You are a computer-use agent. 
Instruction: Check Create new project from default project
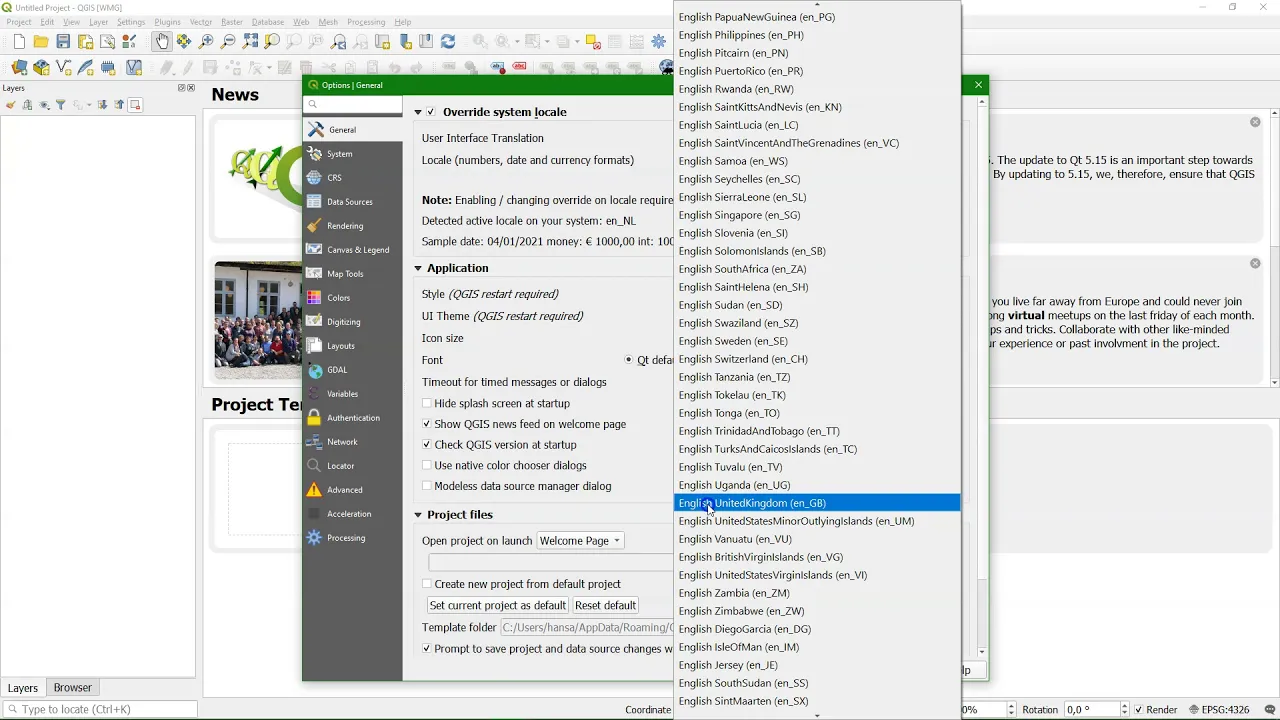(x=427, y=584)
